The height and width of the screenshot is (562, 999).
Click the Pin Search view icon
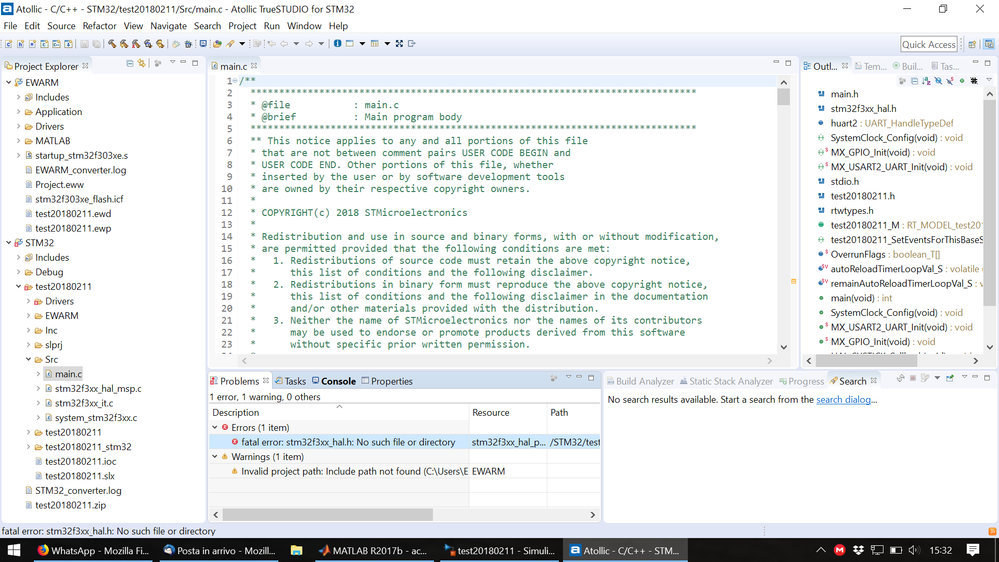tap(949, 378)
